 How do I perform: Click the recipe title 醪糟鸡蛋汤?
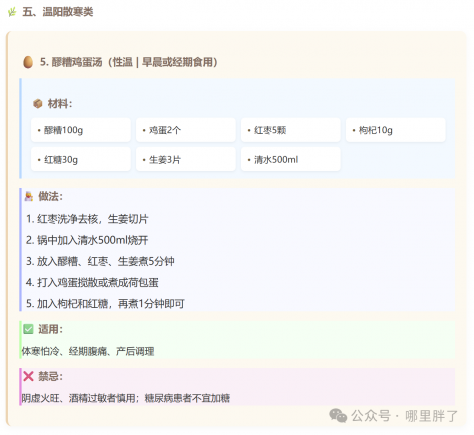pyautogui.click(x=77, y=62)
